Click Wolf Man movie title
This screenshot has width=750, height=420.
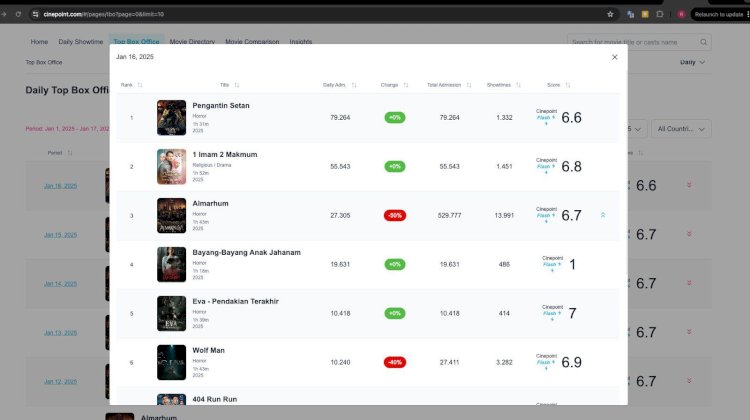tap(209, 351)
